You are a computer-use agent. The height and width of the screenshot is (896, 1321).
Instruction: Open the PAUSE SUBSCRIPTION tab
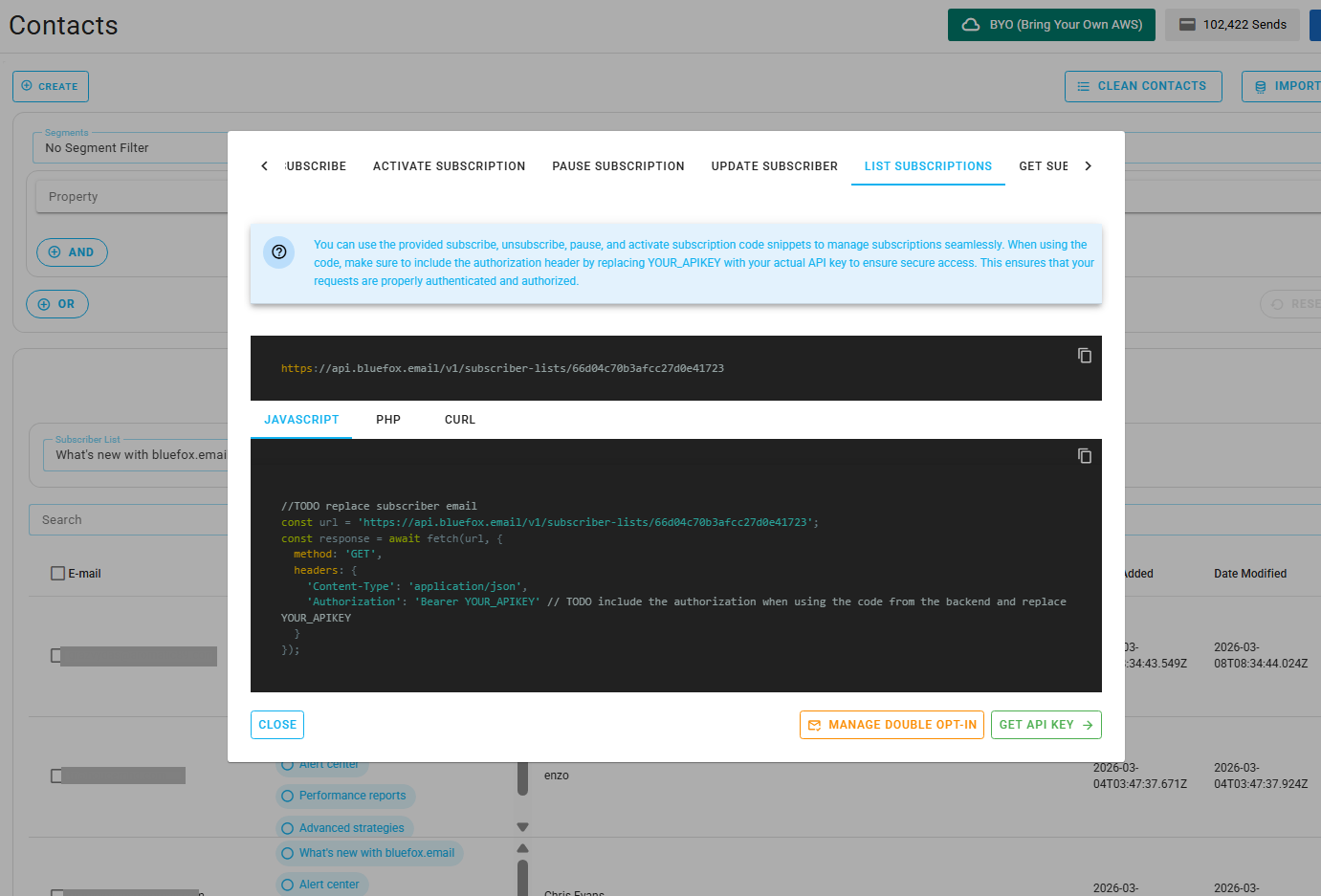tap(618, 165)
